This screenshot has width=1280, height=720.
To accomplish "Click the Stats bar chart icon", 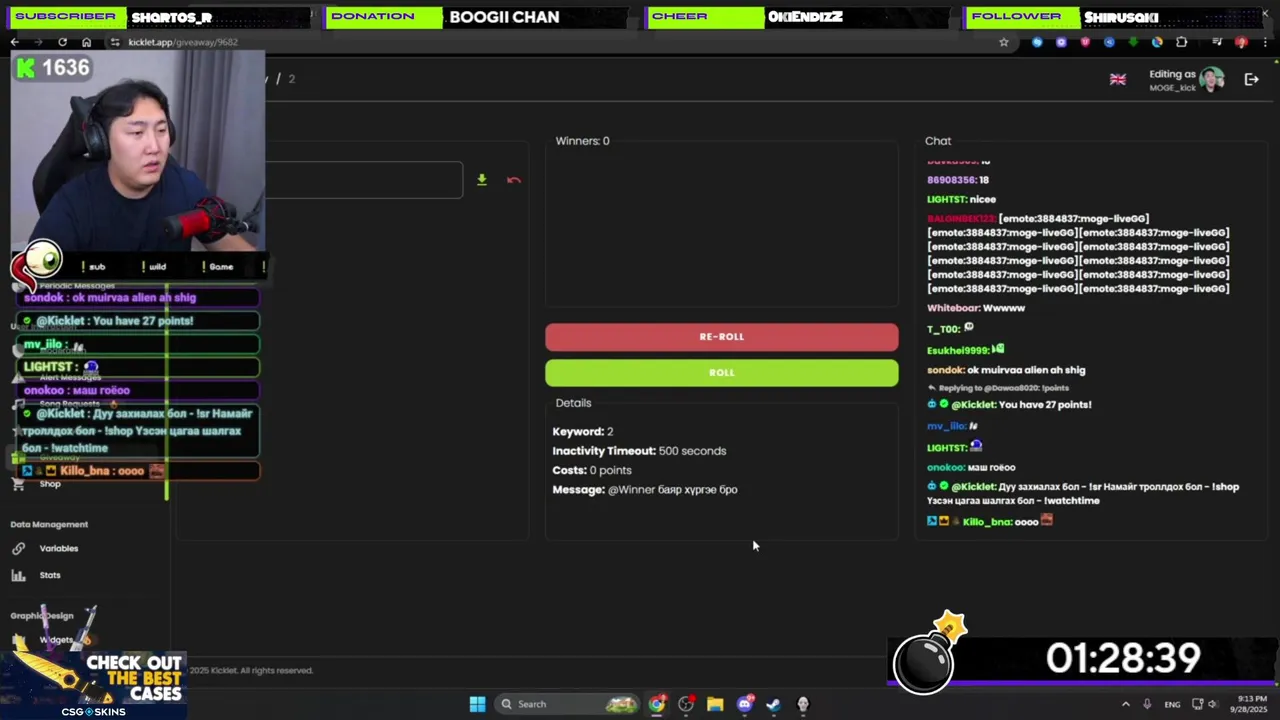I will [x=18, y=575].
